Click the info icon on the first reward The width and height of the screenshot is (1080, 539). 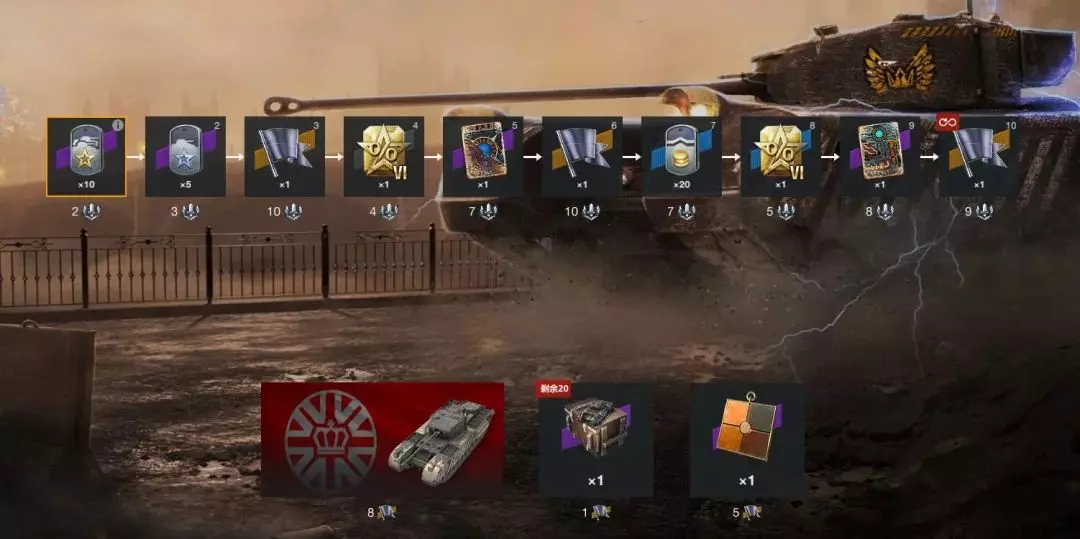[x=118, y=125]
